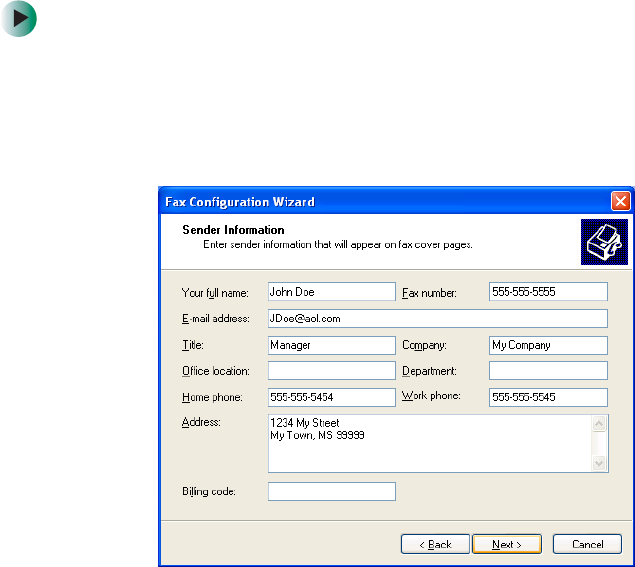Focus the Home phone input
The height and width of the screenshot is (567, 635).
coord(332,397)
